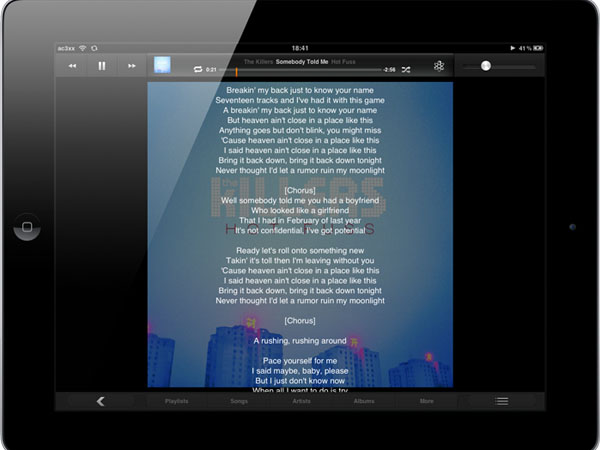Open the Songs tab
The height and width of the screenshot is (450, 600).
pyautogui.click(x=239, y=401)
